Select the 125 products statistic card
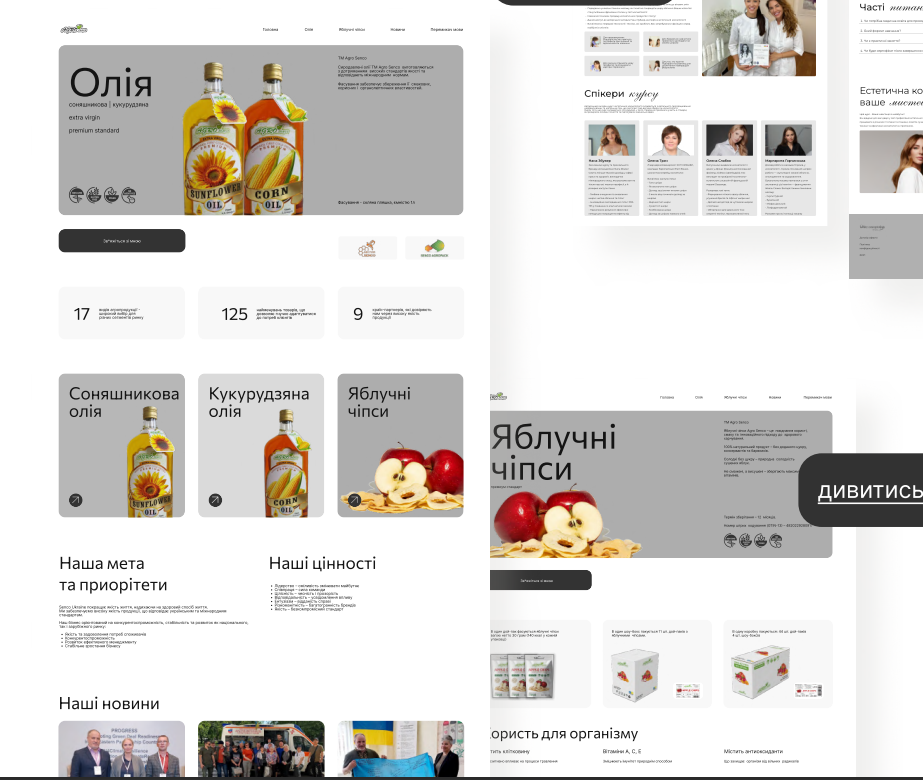Image resolution: width=923 pixels, height=780 pixels. point(261,313)
